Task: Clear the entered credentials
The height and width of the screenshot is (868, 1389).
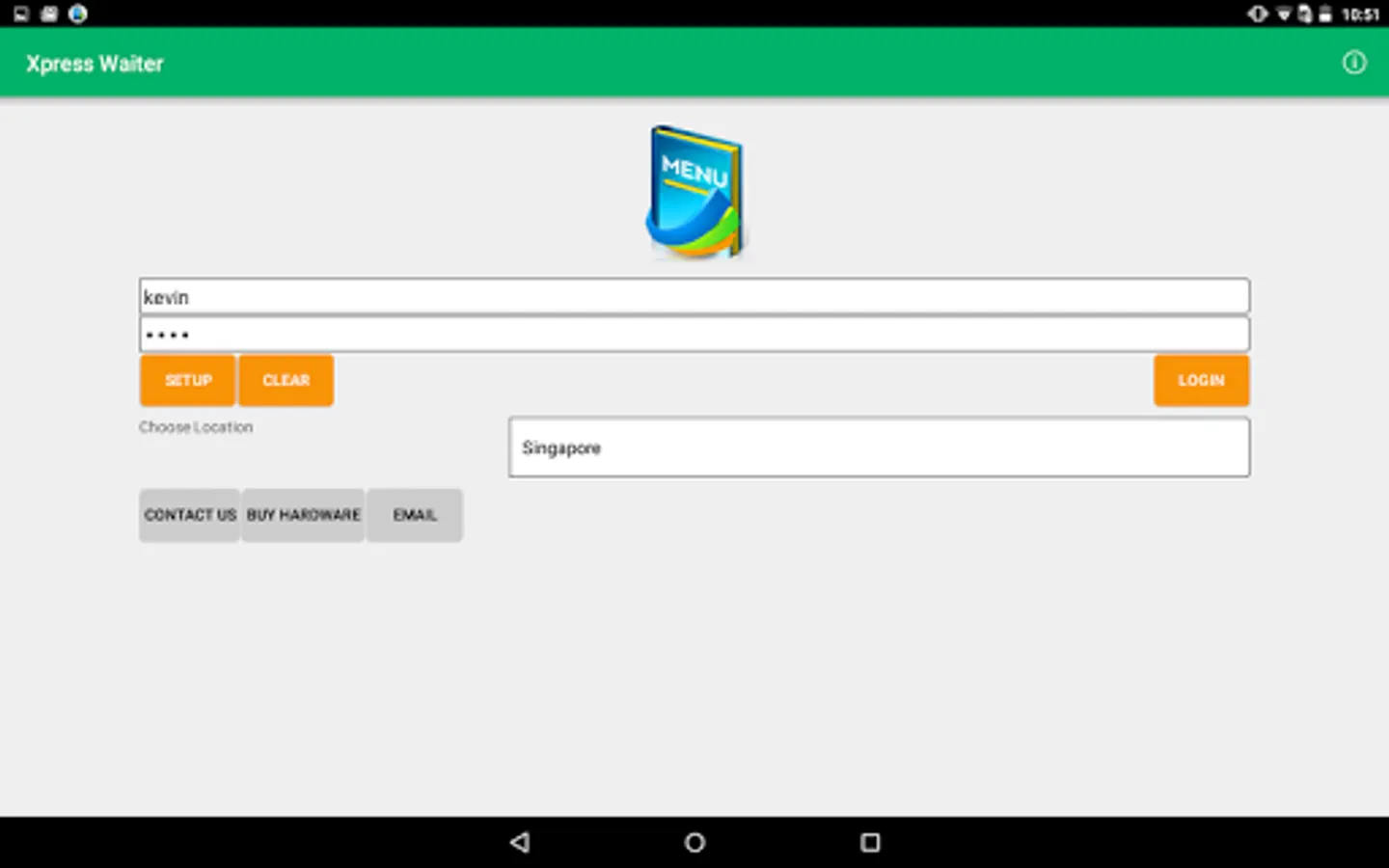Action: pos(286,380)
